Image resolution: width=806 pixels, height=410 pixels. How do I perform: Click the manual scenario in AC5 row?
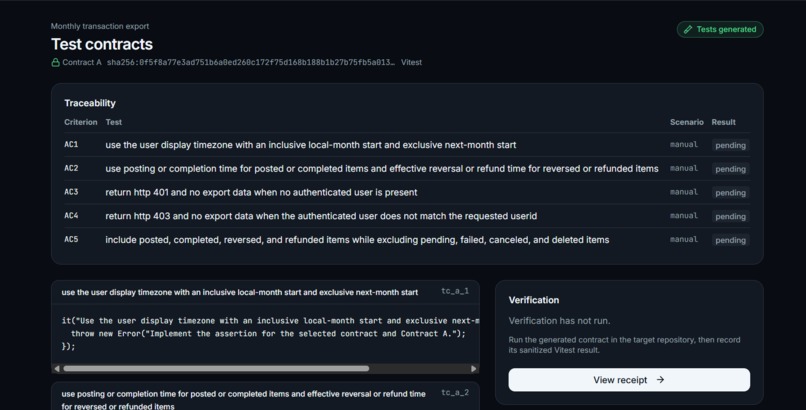click(684, 239)
